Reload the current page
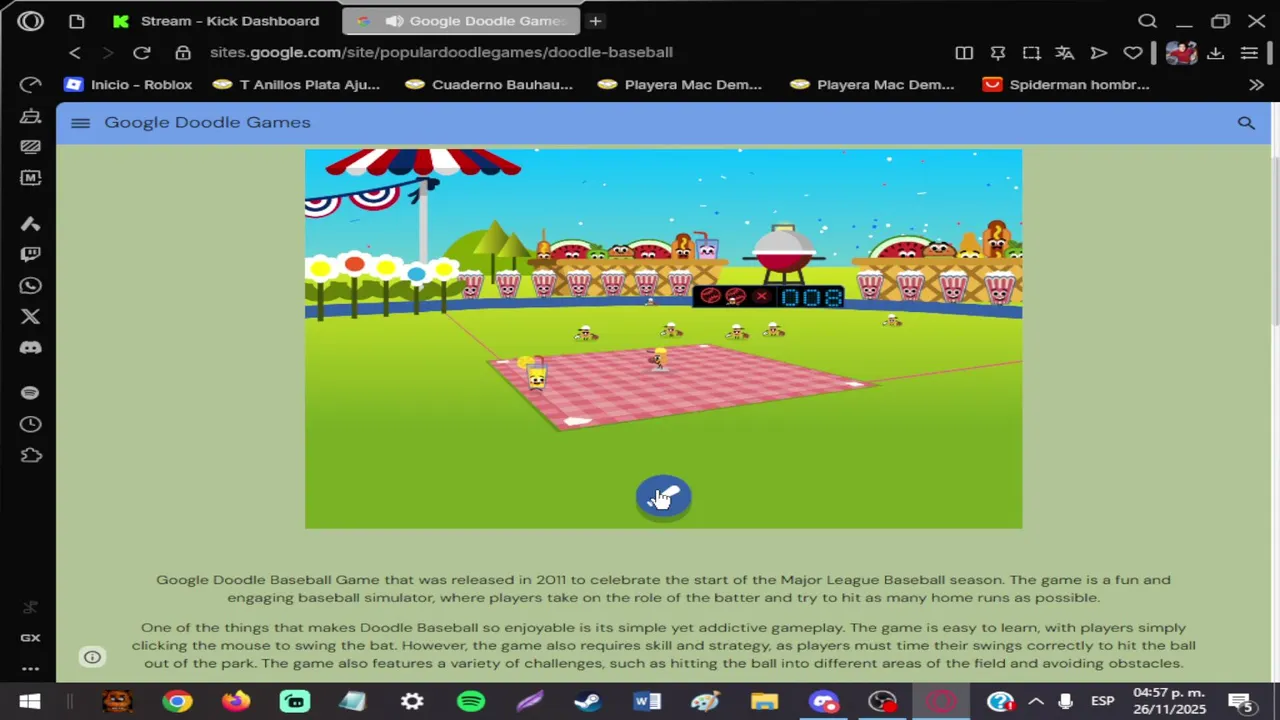This screenshot has height=720, width=1280. click(142, 52)
